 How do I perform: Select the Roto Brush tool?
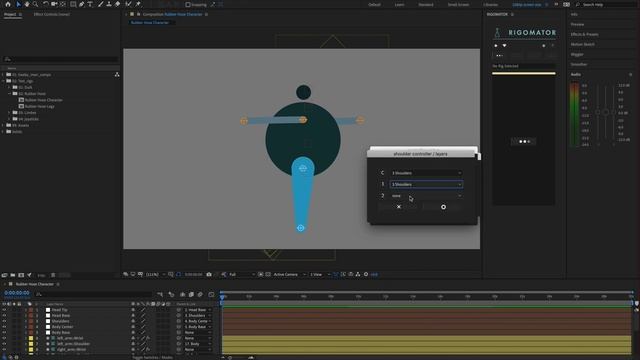click(129, 4)
